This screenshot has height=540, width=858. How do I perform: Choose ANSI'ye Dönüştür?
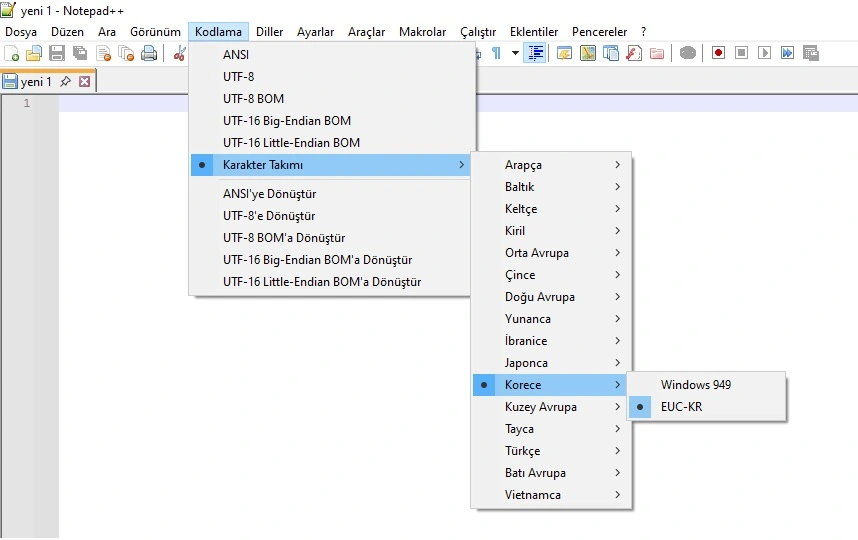(331, 194)
